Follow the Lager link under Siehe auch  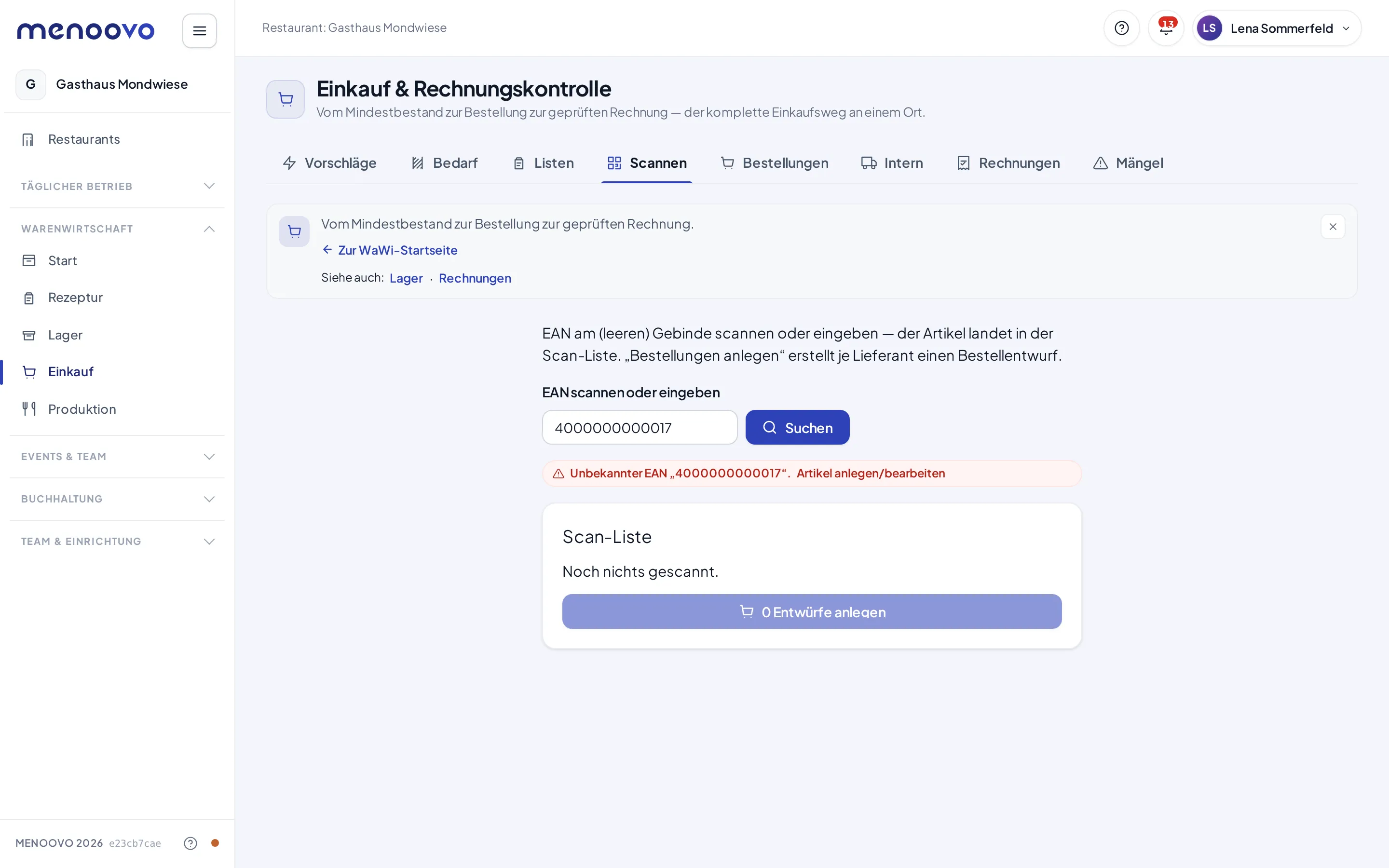tap(406, 278)
